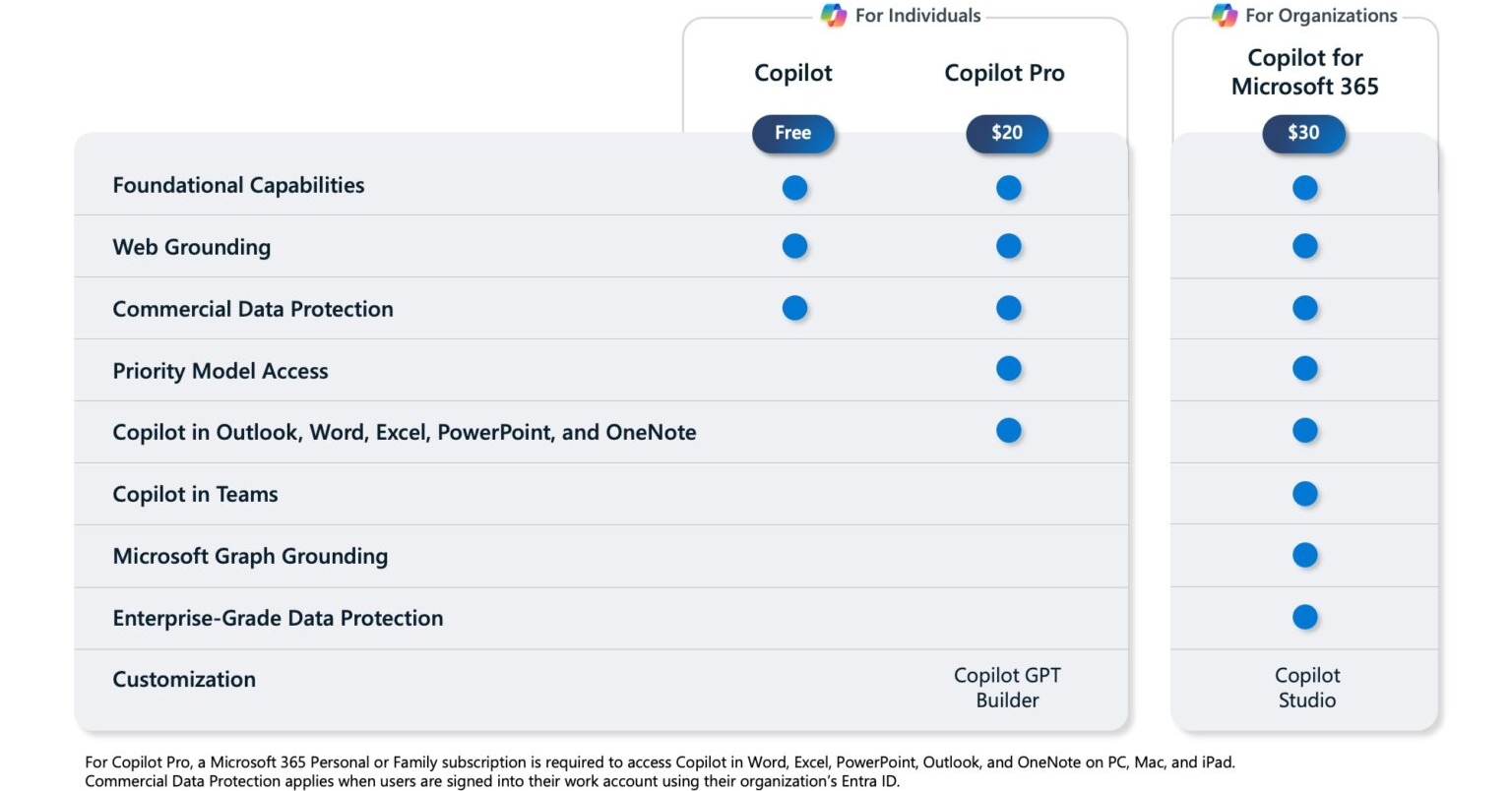The height and width of the screenshot is (791, 1512).
Task: Click the Priority Model Access row label
Action: 220,371
